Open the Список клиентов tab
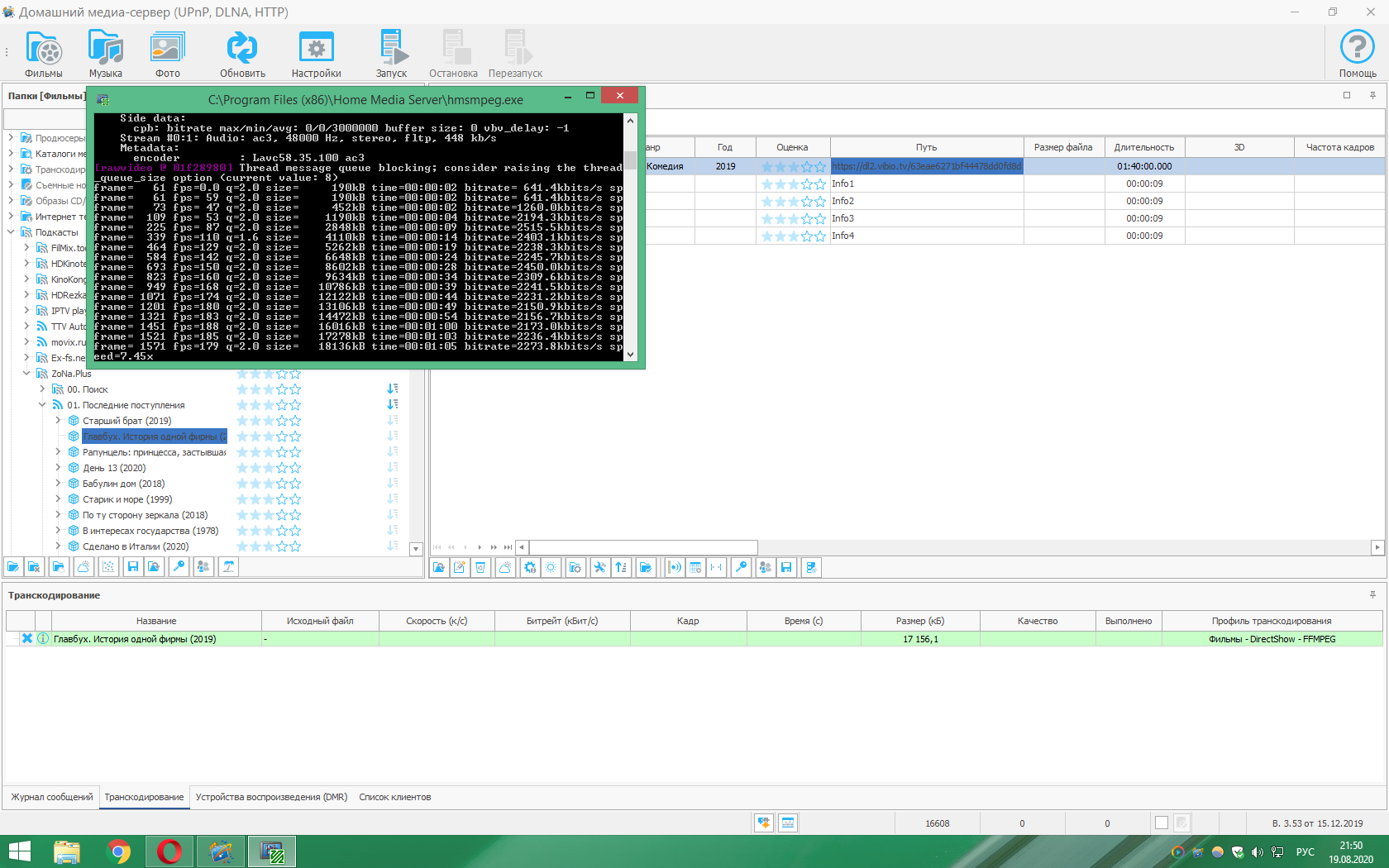This screenshot has width=1389, height=868. [x=394, y=797]
